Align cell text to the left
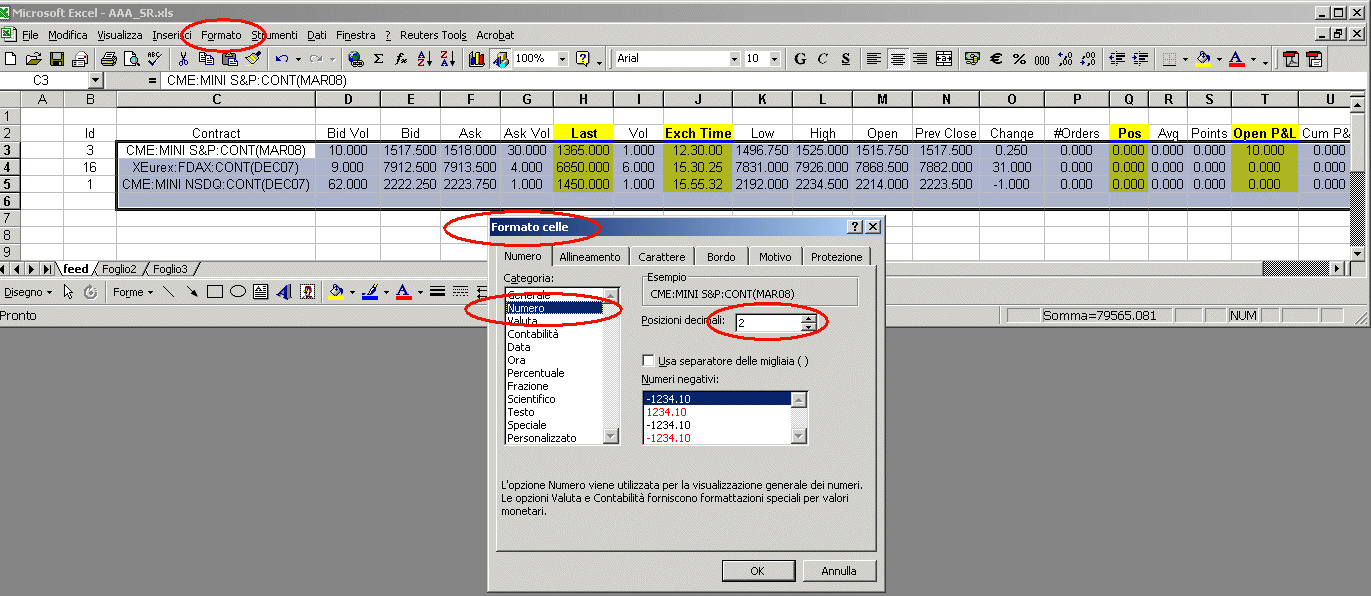This screenshot has width=1371, height=596. tap(874, 59)
